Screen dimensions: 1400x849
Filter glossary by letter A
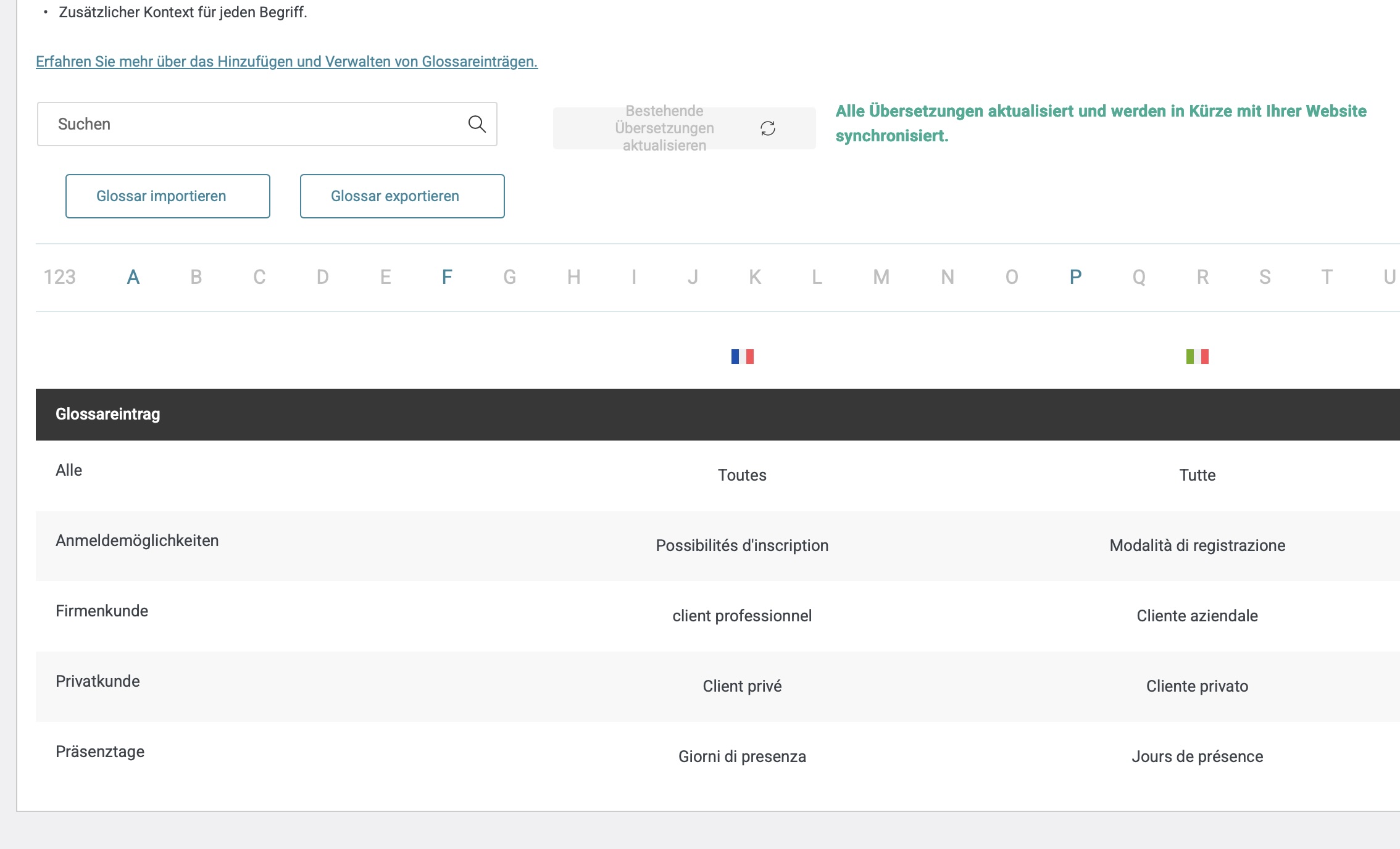pyautogui.click(x=133, y=277)
